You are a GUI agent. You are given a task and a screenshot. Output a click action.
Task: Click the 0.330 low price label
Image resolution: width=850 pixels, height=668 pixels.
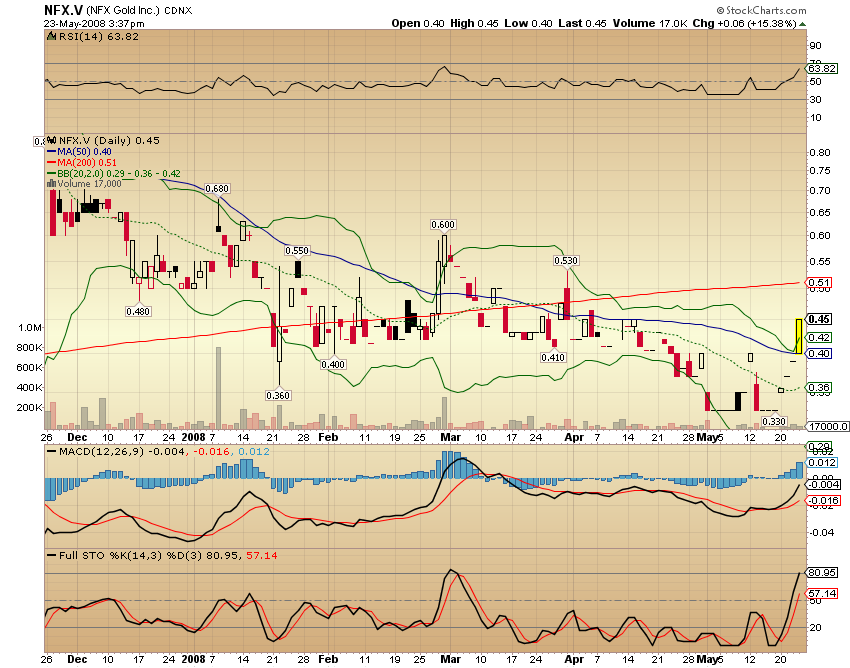(x=774, y=421)
